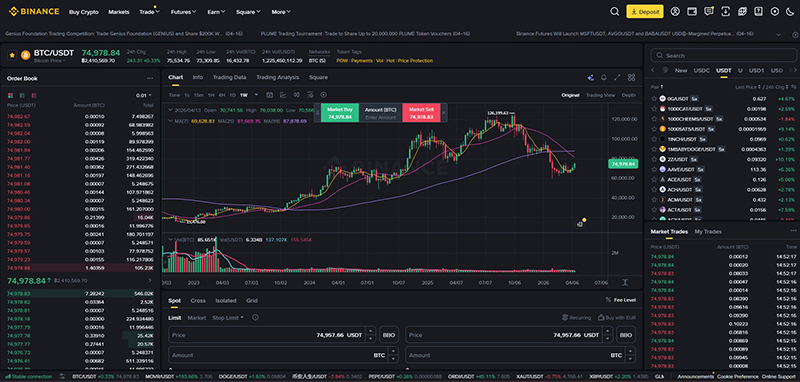Open the chart date range calendar icon

tap(270, 95)
